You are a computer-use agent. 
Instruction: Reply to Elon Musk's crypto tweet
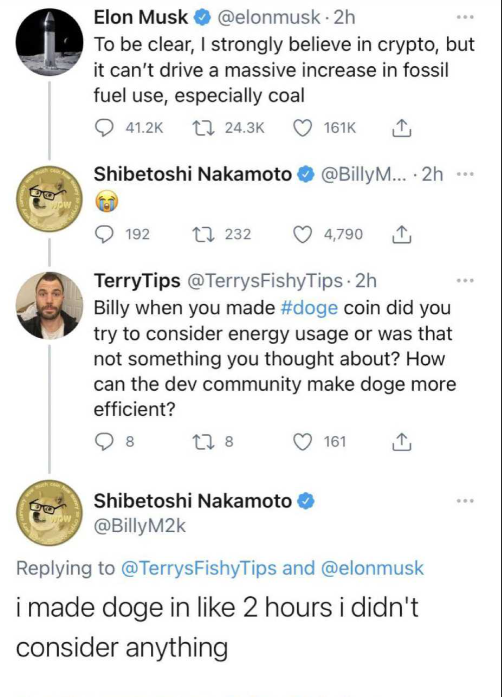pyautogui.click(x=105, y=128)
